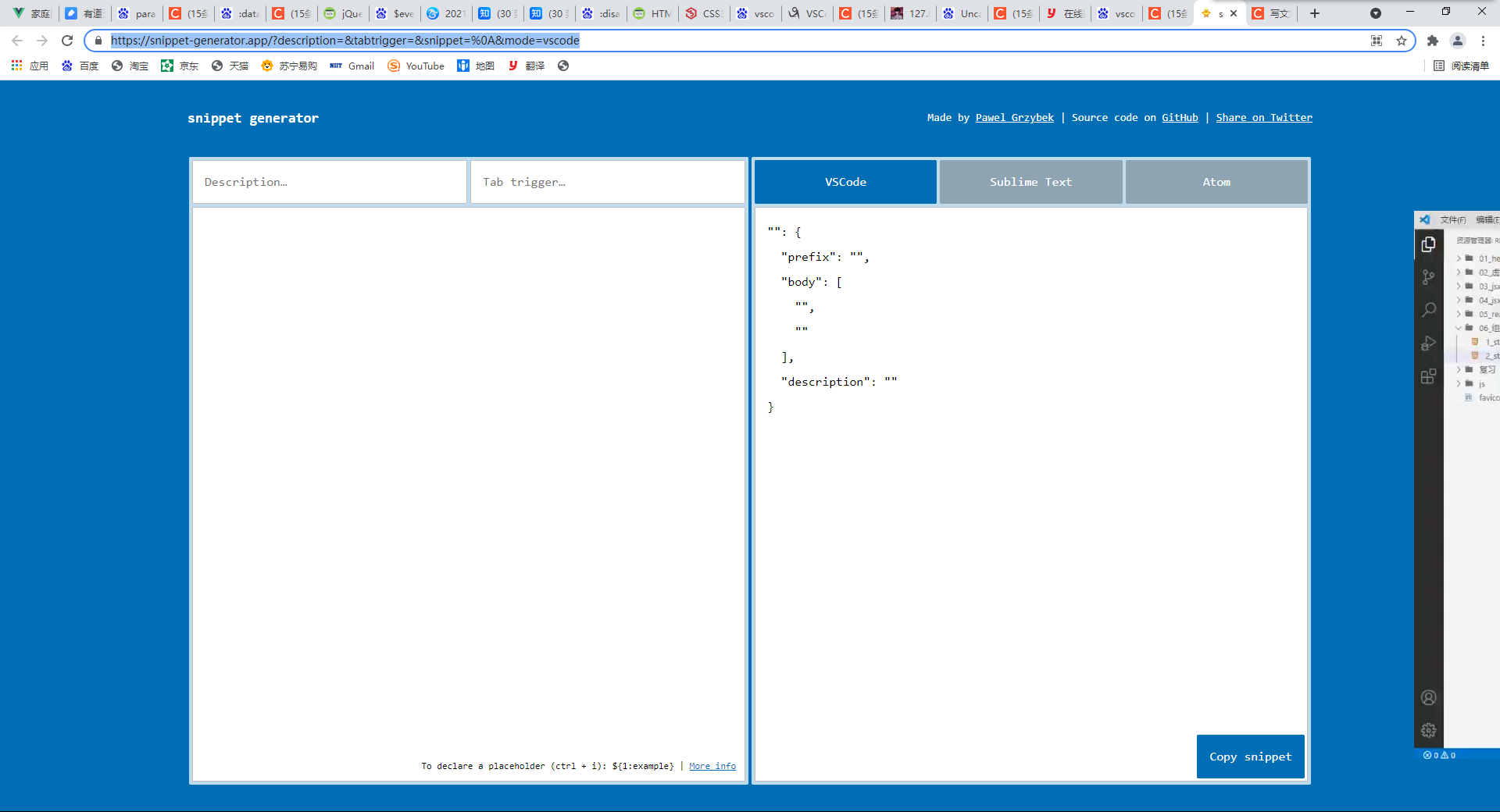Image resolution: width=1500 pixels, height=812 pixels.
Task: Open Source Control in VS Code
Action: pos(1429,277)
